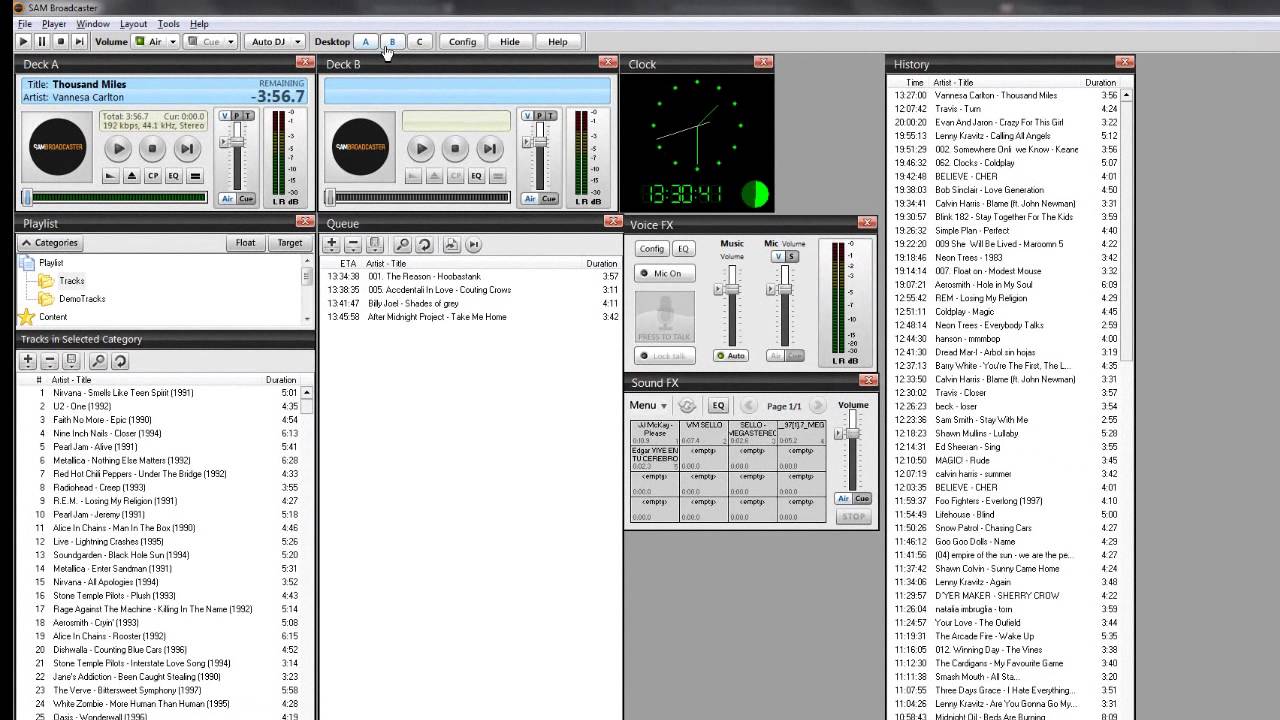Screen dimensions: 1280x720
Task: Toggle Deck A Cue output
Action: click(x=245, y=199)
